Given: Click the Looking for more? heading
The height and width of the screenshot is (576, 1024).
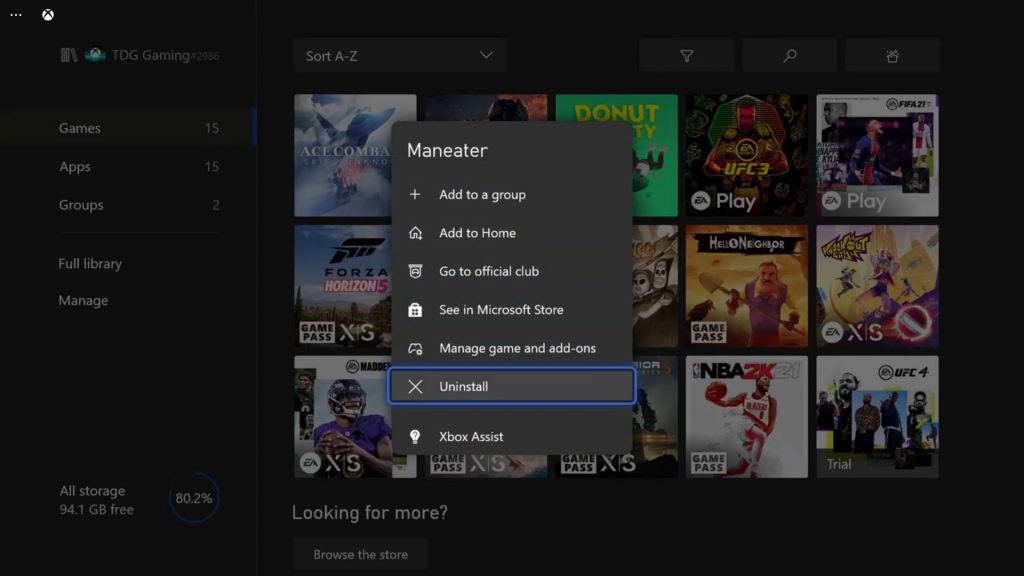Looking at the screenshot, I should coord(370,513).
